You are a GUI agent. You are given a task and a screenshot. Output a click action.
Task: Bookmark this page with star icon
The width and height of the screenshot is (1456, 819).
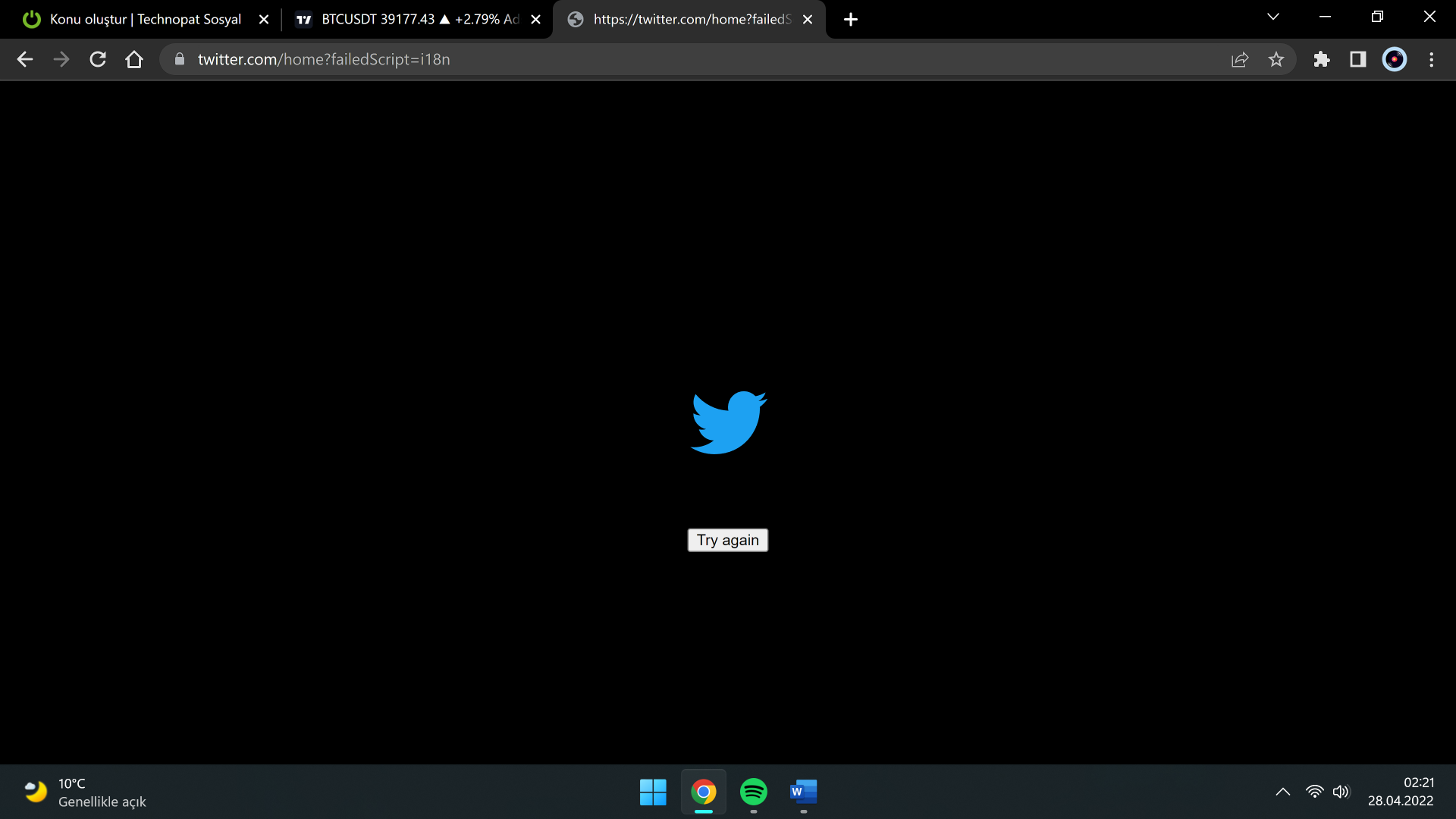(x=1276, y=59)
